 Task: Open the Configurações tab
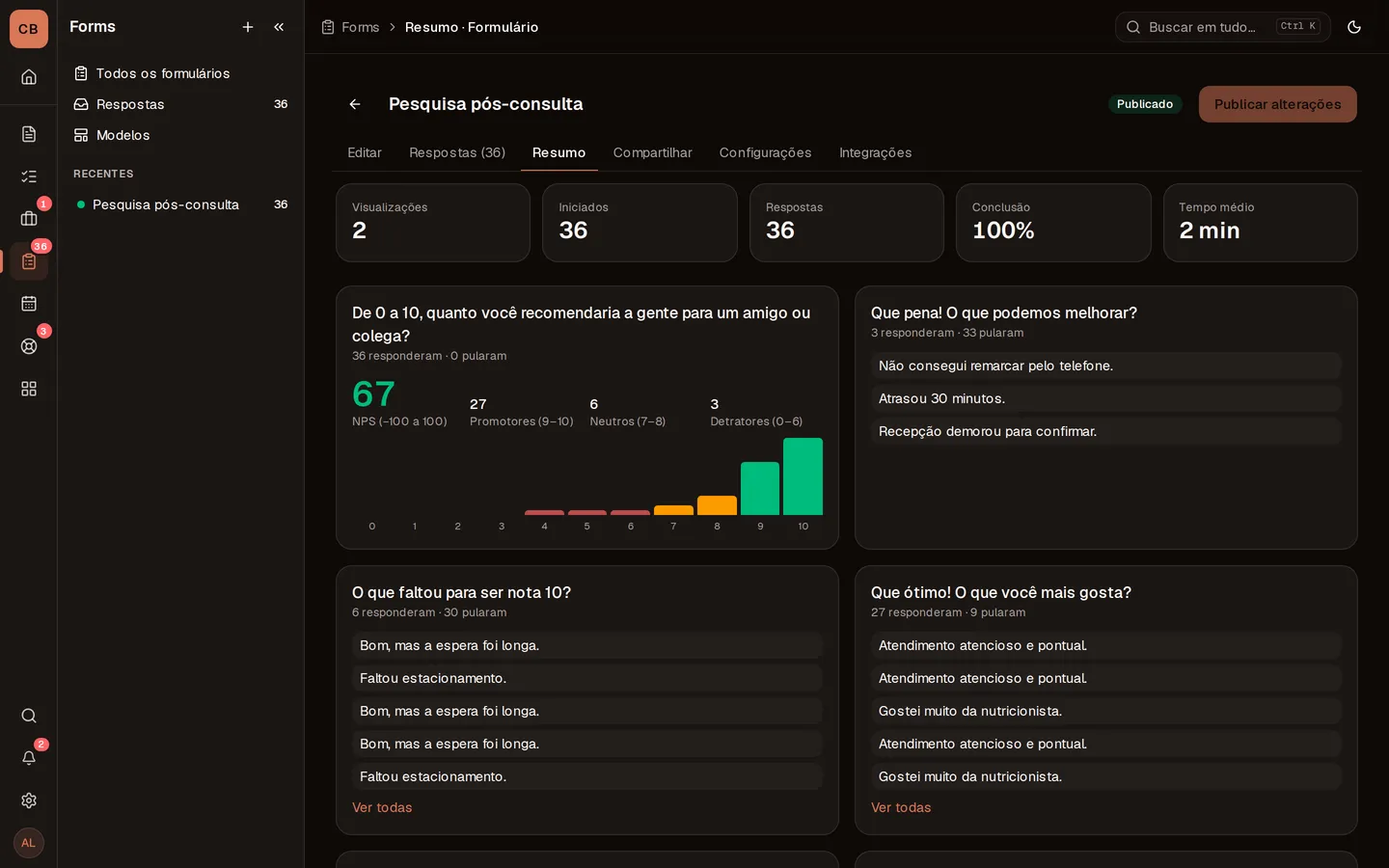(x=766, y=152)
